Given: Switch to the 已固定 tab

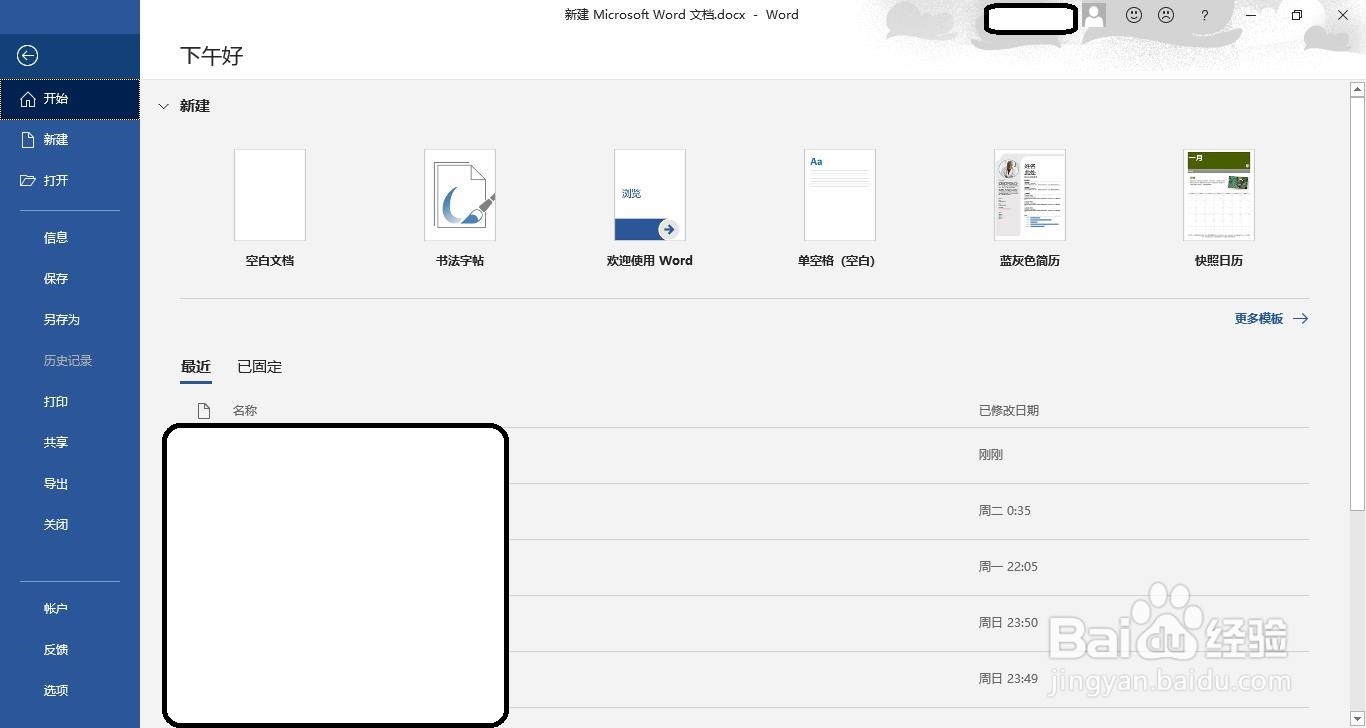Looking at the screenshot, I should click(258, 366).
